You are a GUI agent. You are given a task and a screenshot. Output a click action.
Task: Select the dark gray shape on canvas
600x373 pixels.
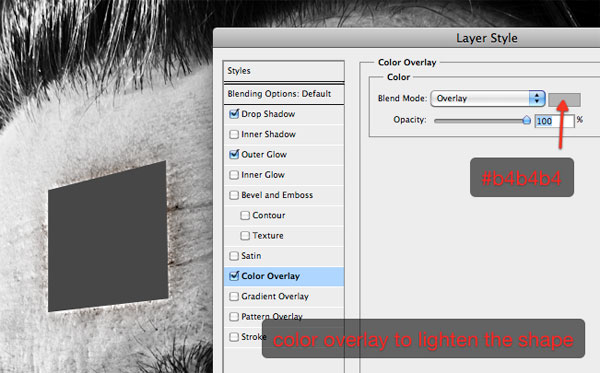click(108, 237)
